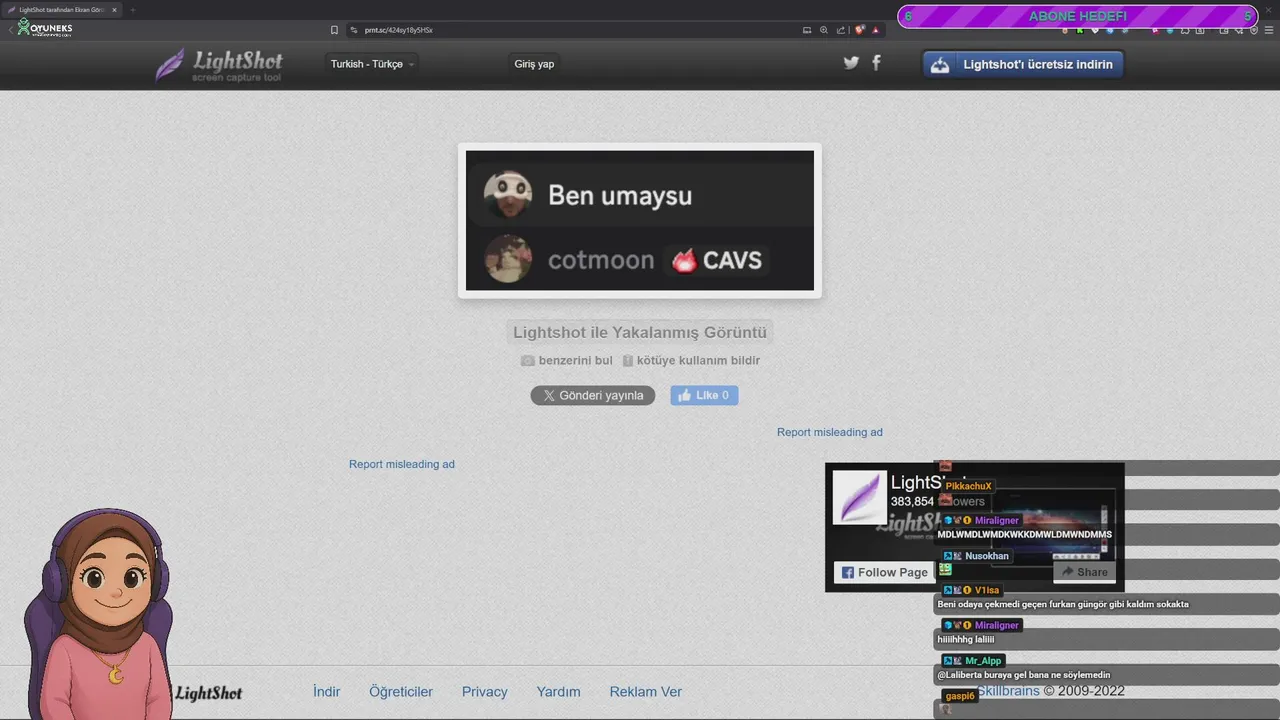The width and height of the screenshot is (1280, 720).
Task: Click the Follow Page button
Action: pyautogui.click(x=884, y=572)
